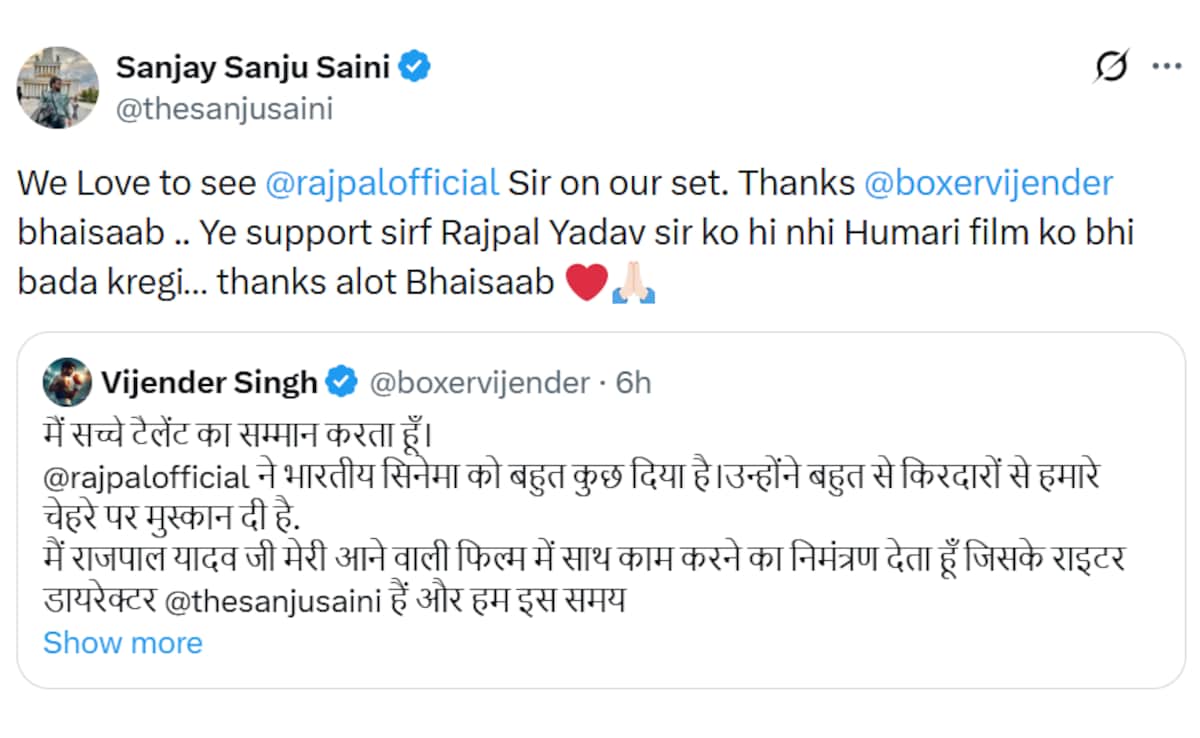Viewport: 1200px width, 738px height.
Task: Open the @thesanjusaini handle under the author name
Action: point(224,108)
